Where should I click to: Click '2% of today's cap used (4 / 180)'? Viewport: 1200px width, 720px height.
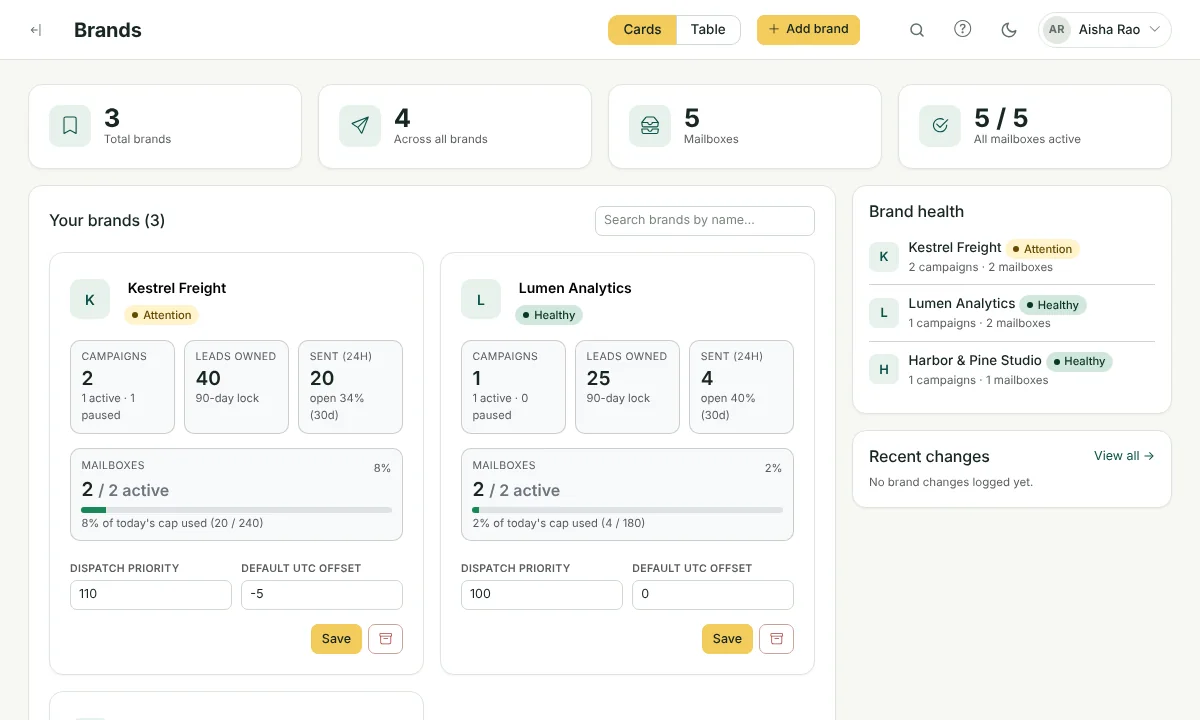(x=559, y=523)
